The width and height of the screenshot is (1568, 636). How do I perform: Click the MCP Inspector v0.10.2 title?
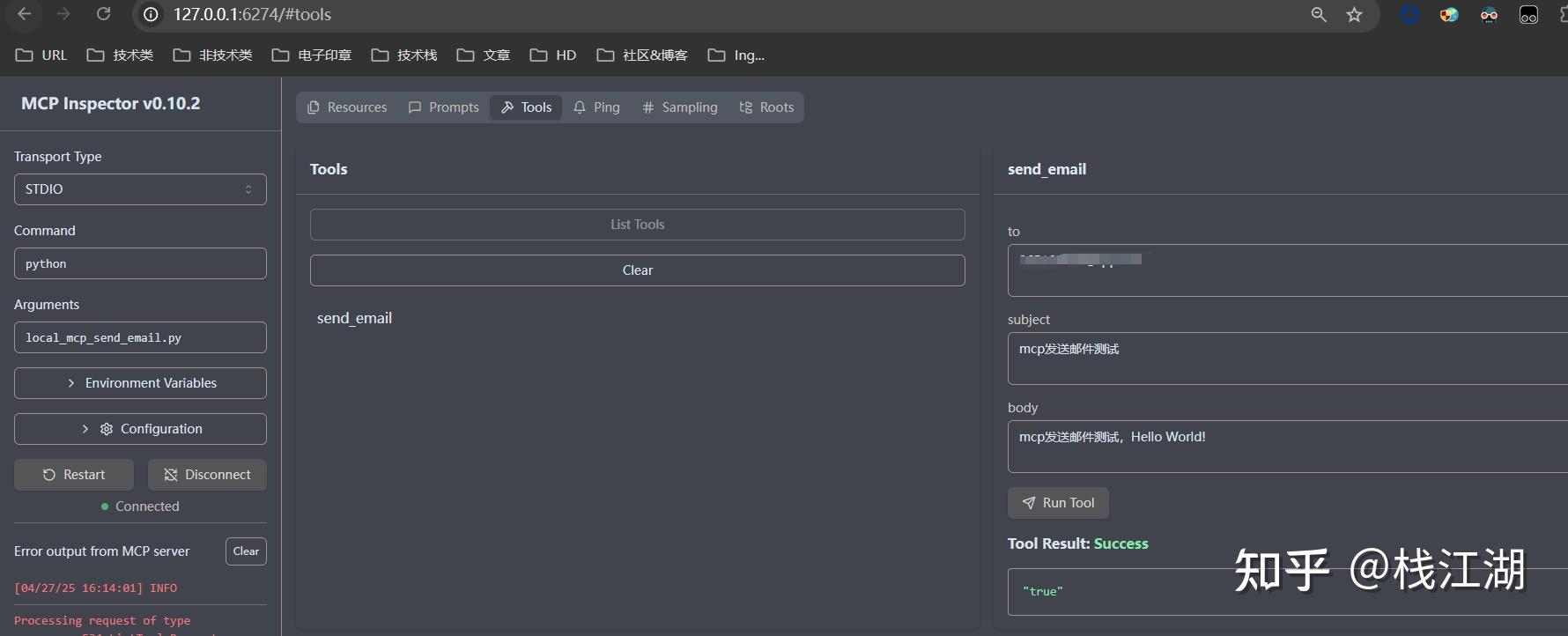111,103
